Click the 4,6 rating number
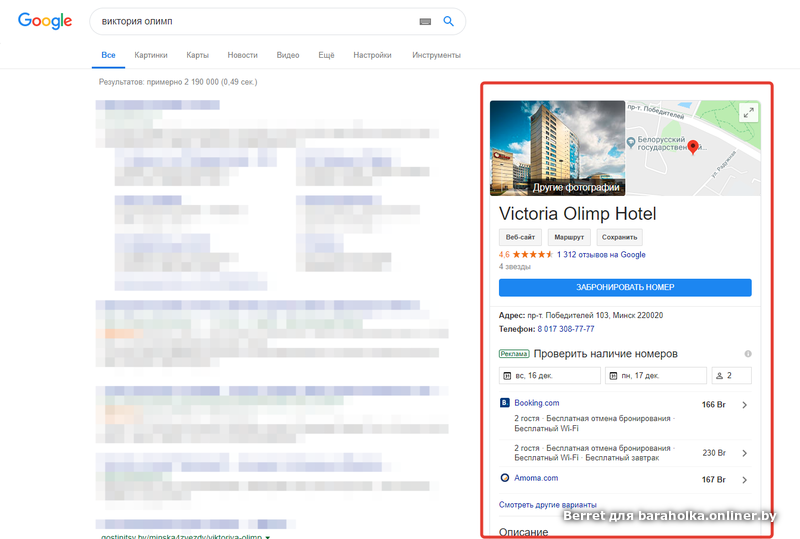The width and height of the screenshot is (800, 539). coord(504,254)
